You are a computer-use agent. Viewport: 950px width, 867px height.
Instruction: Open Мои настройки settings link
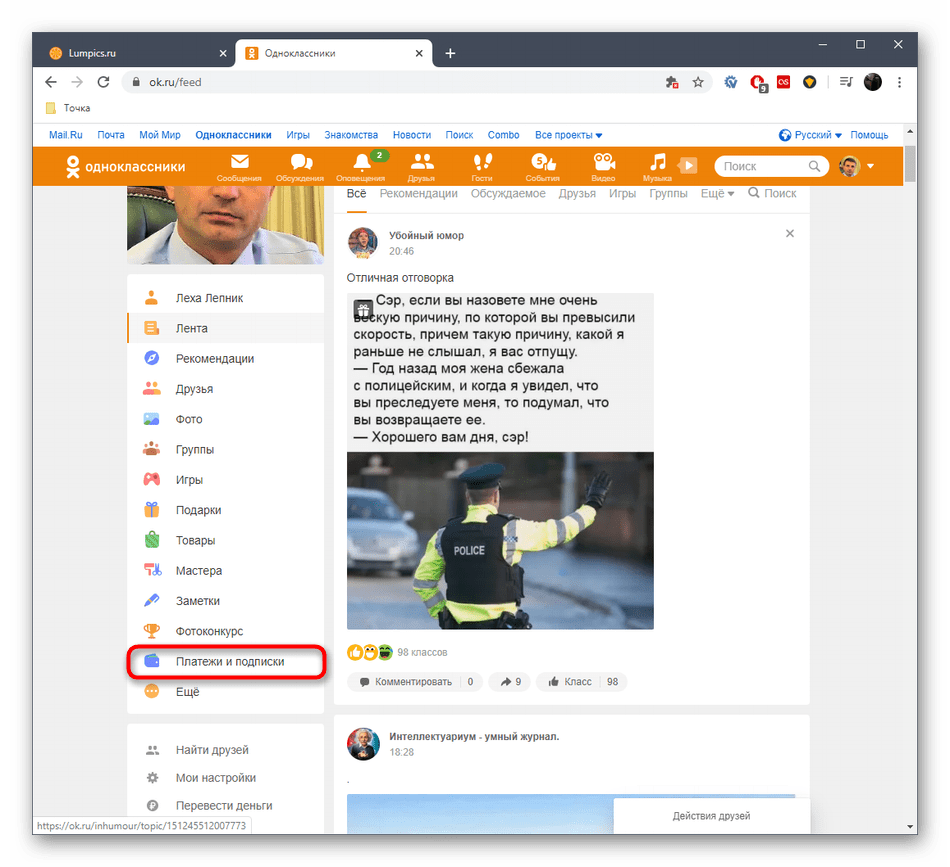click(215, 777)
